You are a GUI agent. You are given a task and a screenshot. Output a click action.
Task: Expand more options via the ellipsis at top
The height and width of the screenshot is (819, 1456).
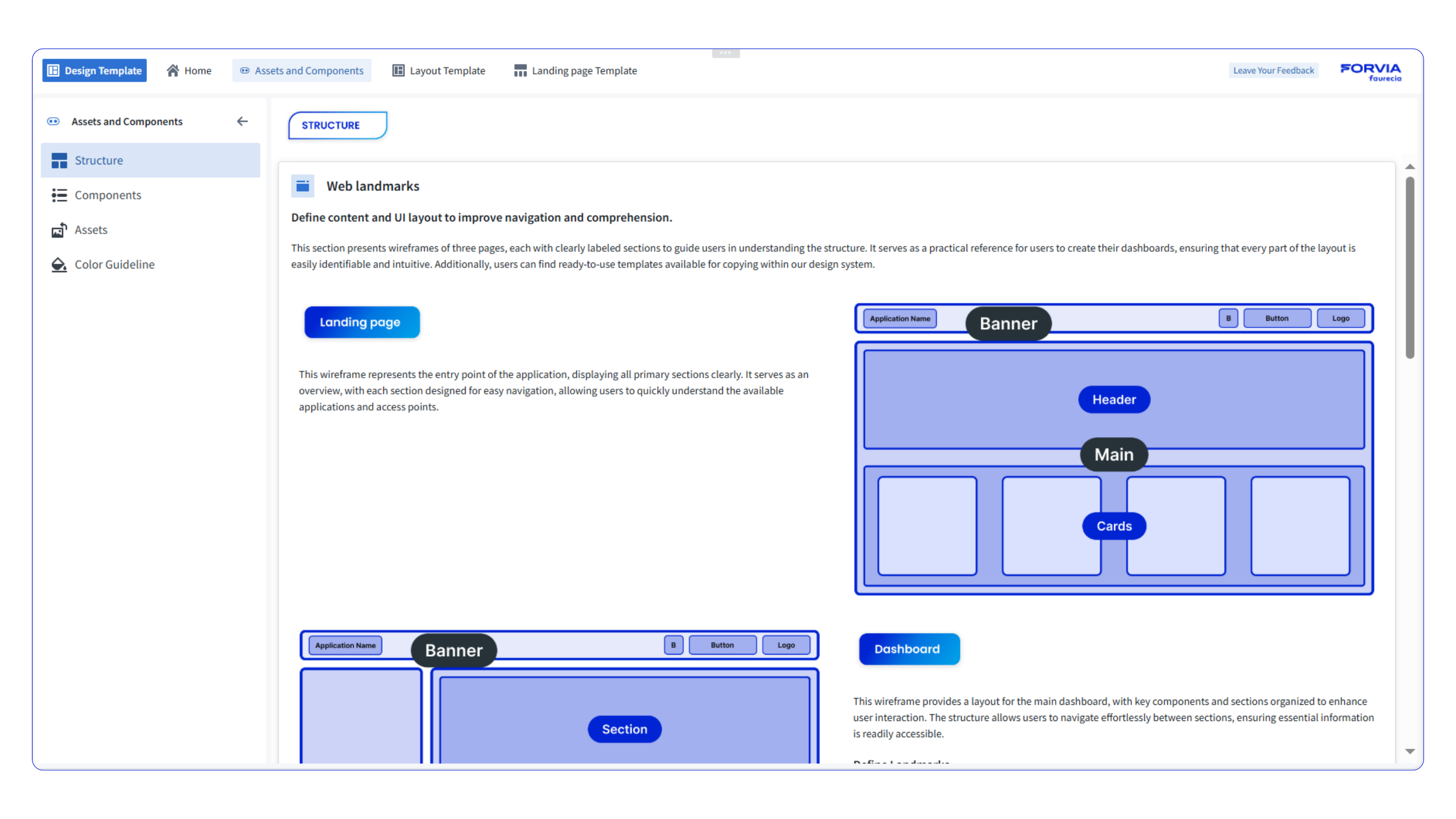[726, 53]
